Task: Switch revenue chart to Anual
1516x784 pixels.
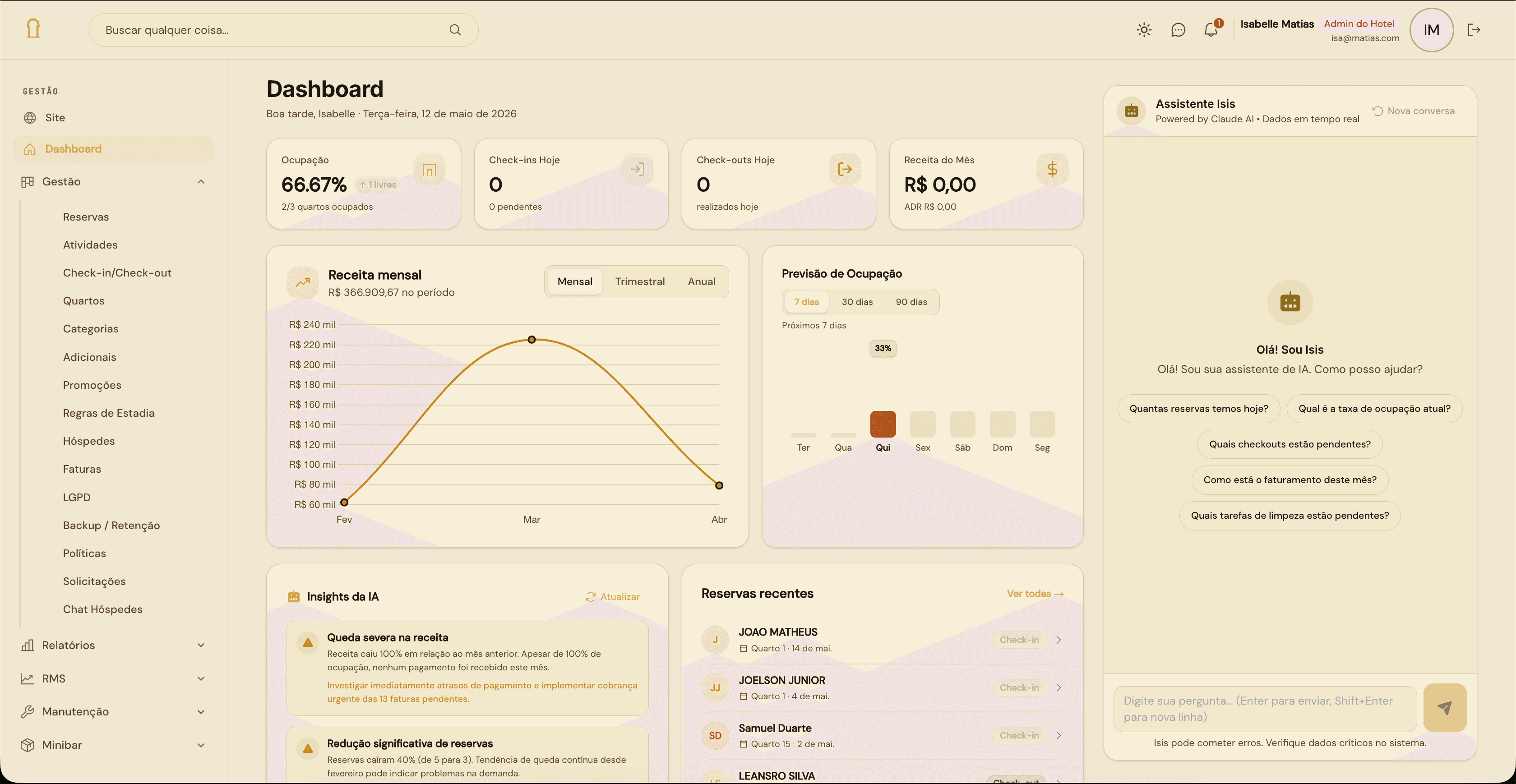Action: click(x=702, y=282)
